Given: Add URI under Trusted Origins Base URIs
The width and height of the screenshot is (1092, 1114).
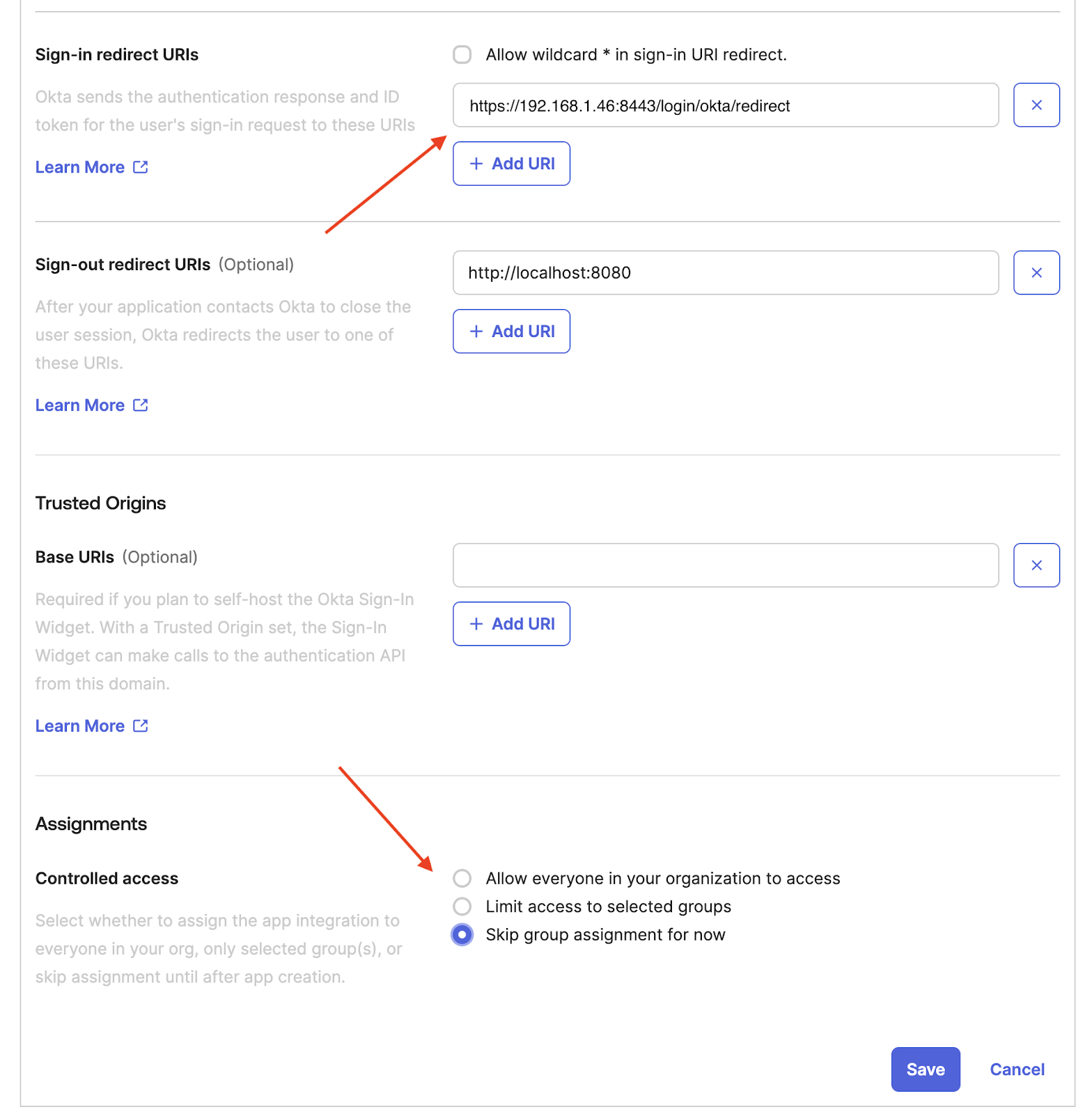Looking at the screenshot, I should tap(511, 624).
